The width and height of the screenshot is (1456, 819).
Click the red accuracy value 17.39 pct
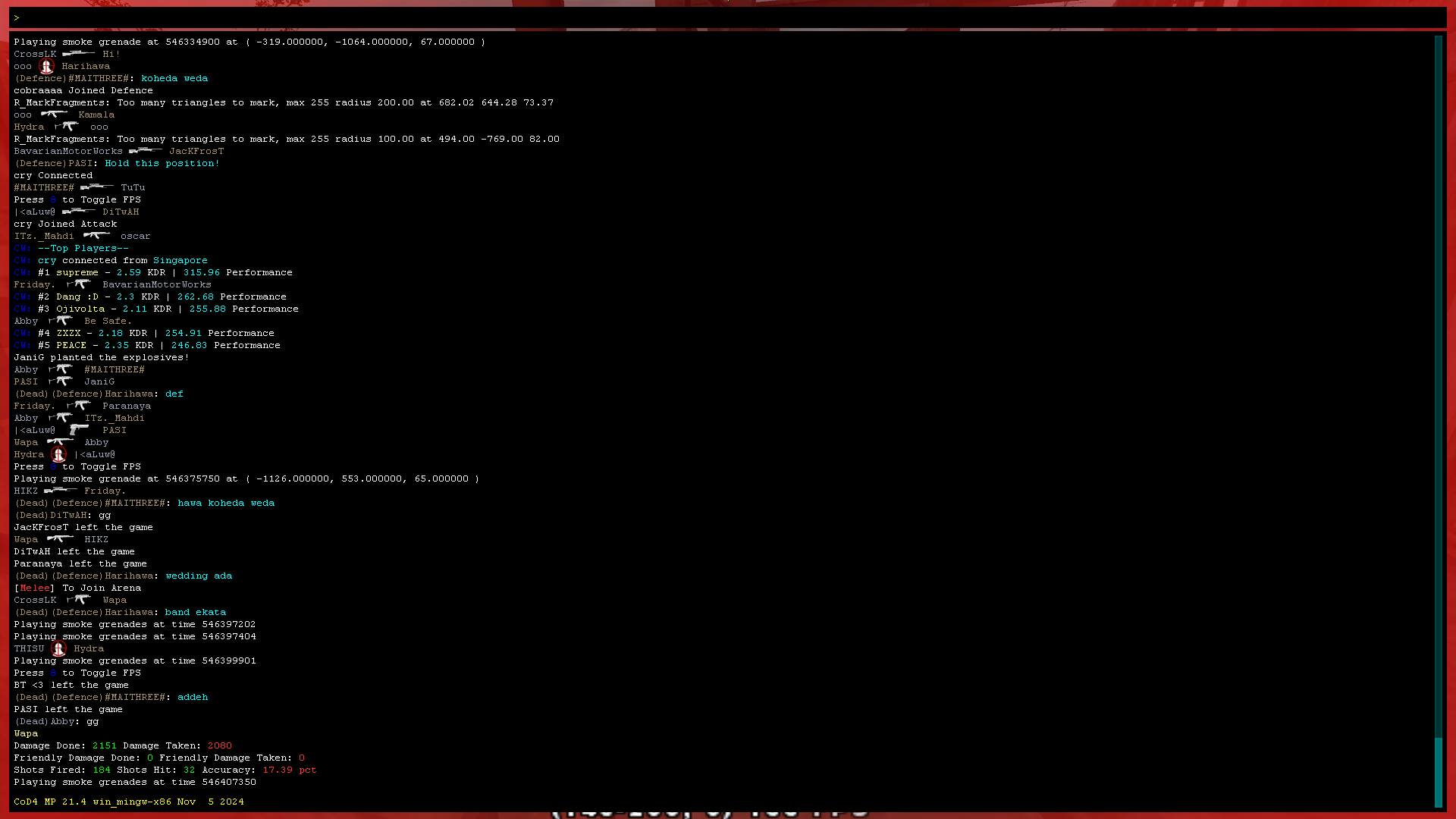[x=289, y=770]
